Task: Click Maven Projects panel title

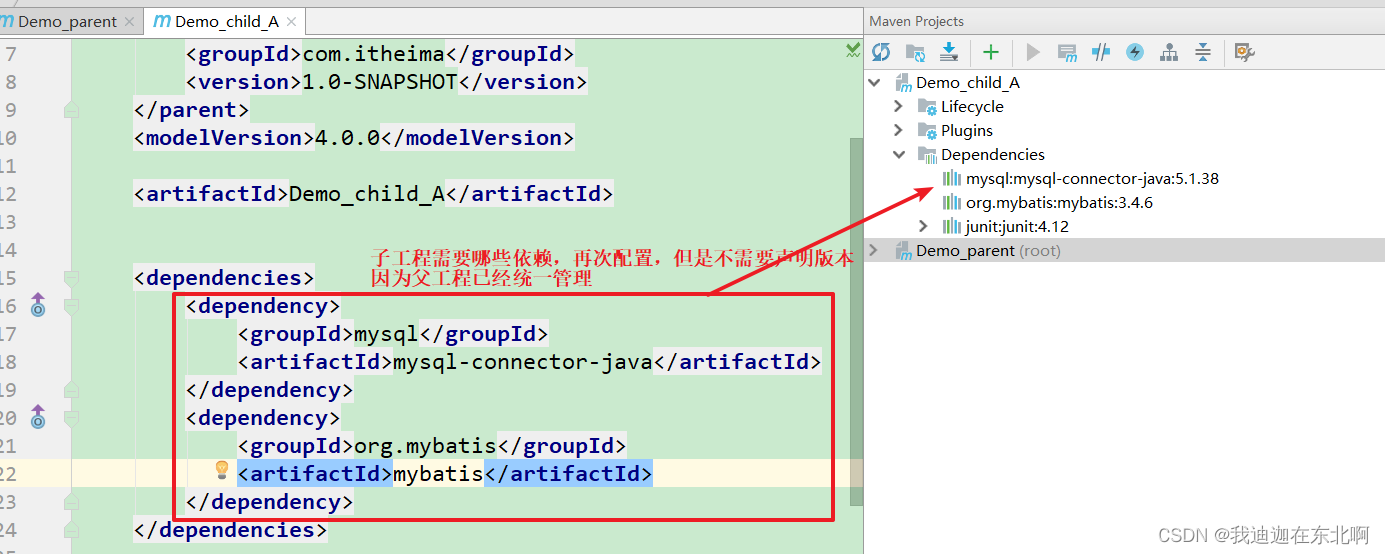Action: pyautogui.click(x=916, y=21)
